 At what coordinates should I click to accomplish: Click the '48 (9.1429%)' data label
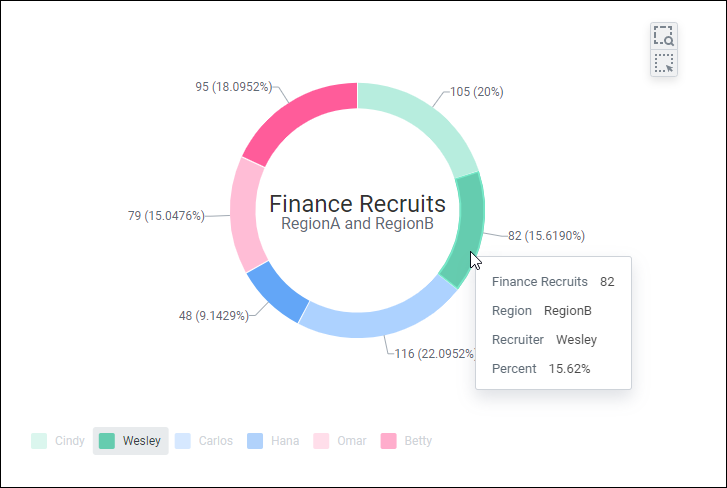coord(214,316)
